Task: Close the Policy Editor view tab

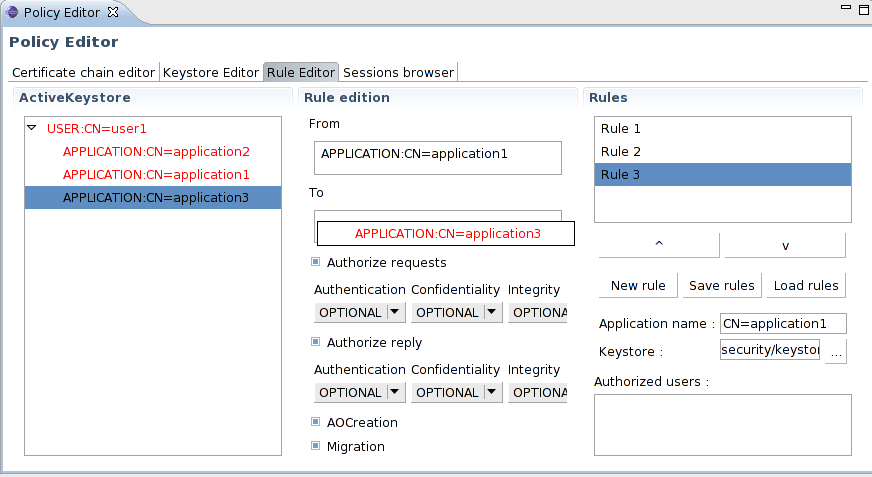Action: pos(112,12)
